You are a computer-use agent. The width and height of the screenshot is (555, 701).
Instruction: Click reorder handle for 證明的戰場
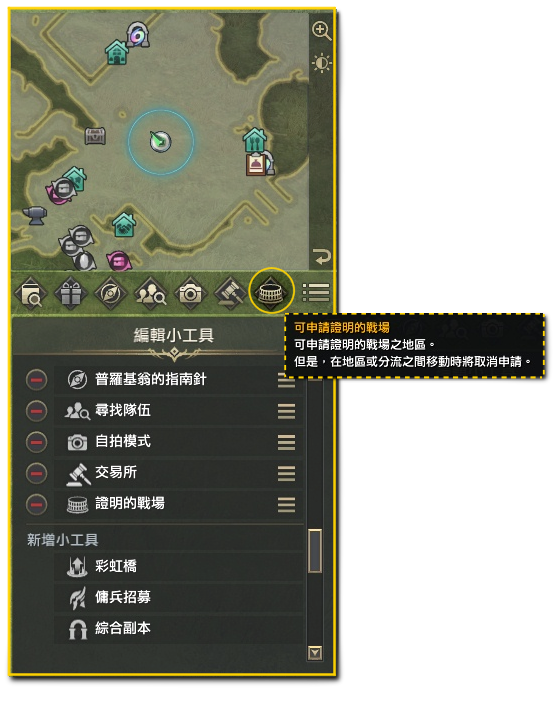coord(286,505)
